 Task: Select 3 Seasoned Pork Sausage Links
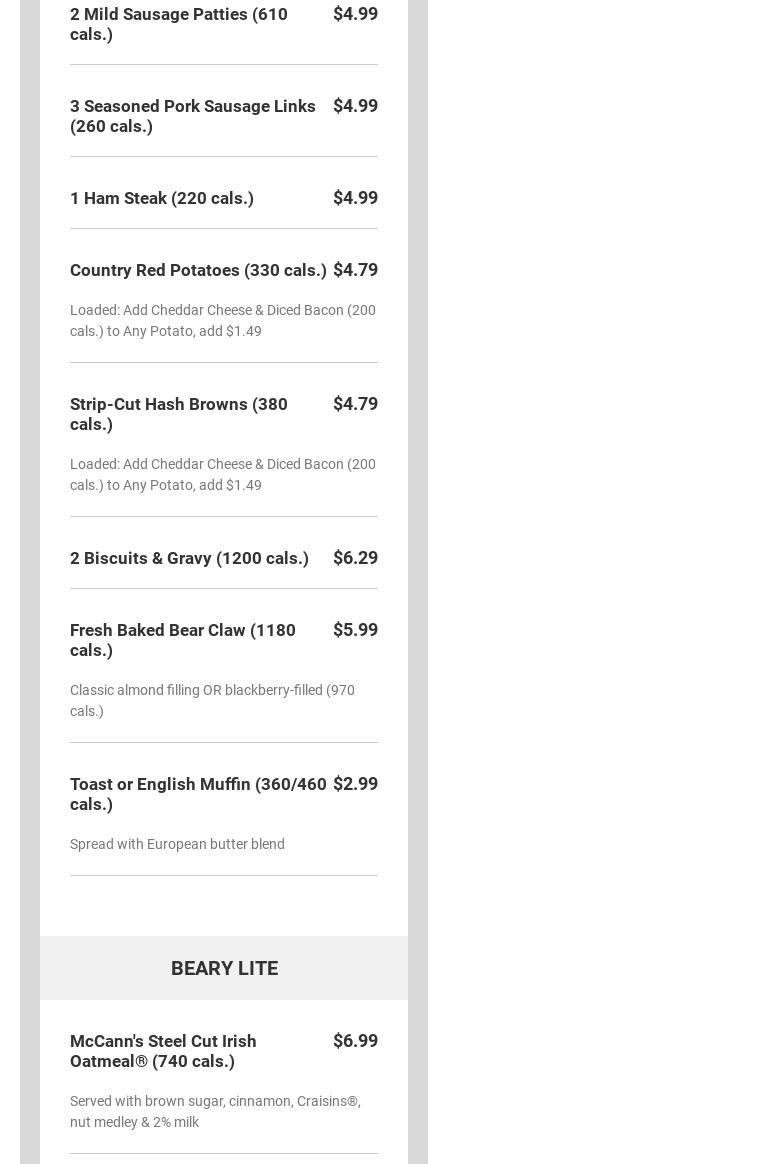coord(192,116)
